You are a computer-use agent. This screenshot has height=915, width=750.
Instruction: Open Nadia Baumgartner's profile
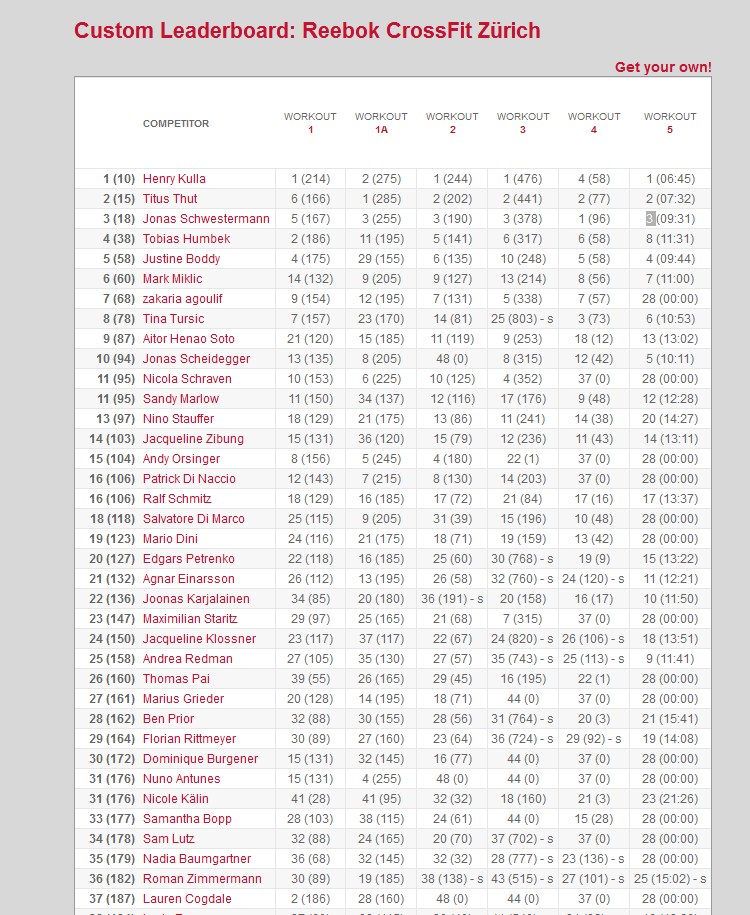click(x=197, y=859)
